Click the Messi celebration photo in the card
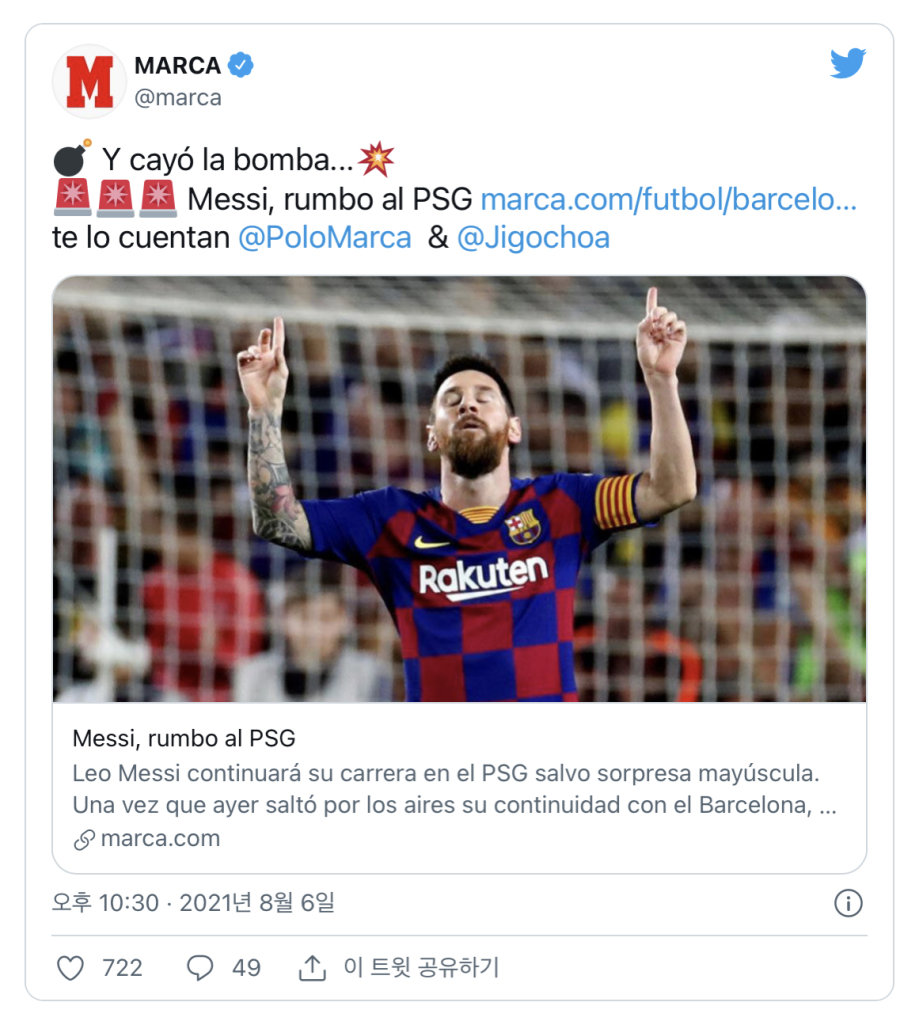The width and height of the screenshot is (900, 1021). pyautogui.click(x=459, y=489)
